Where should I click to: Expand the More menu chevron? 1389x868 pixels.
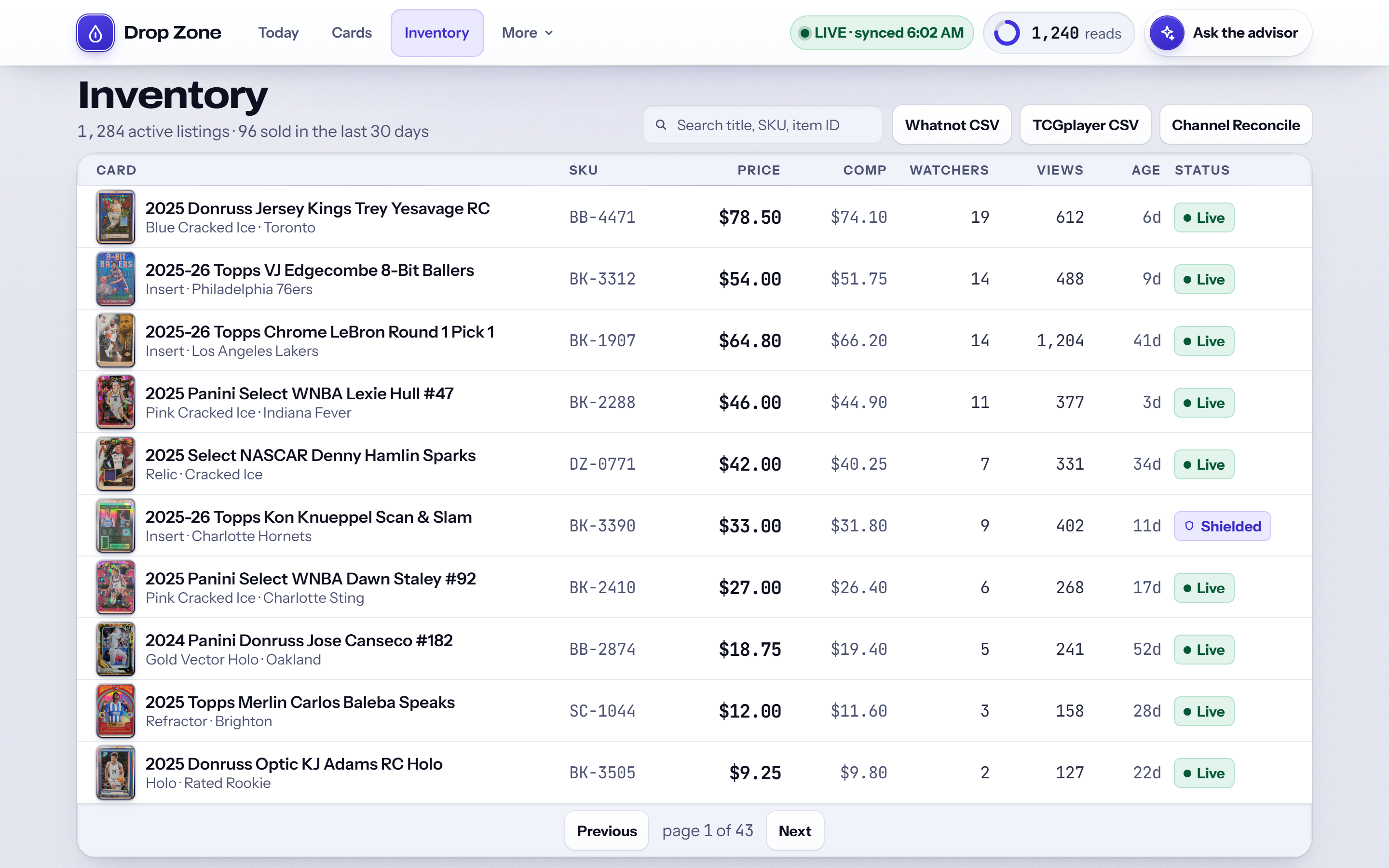pyautogui.click(x=549, y=33)
